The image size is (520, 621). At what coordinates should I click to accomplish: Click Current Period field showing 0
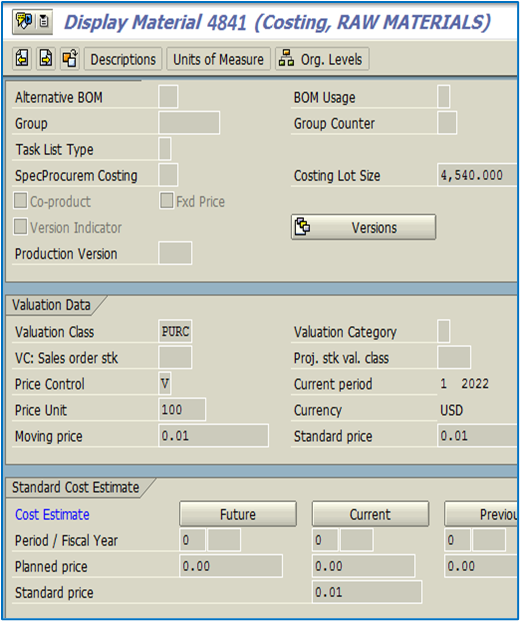tap(325, 540)
